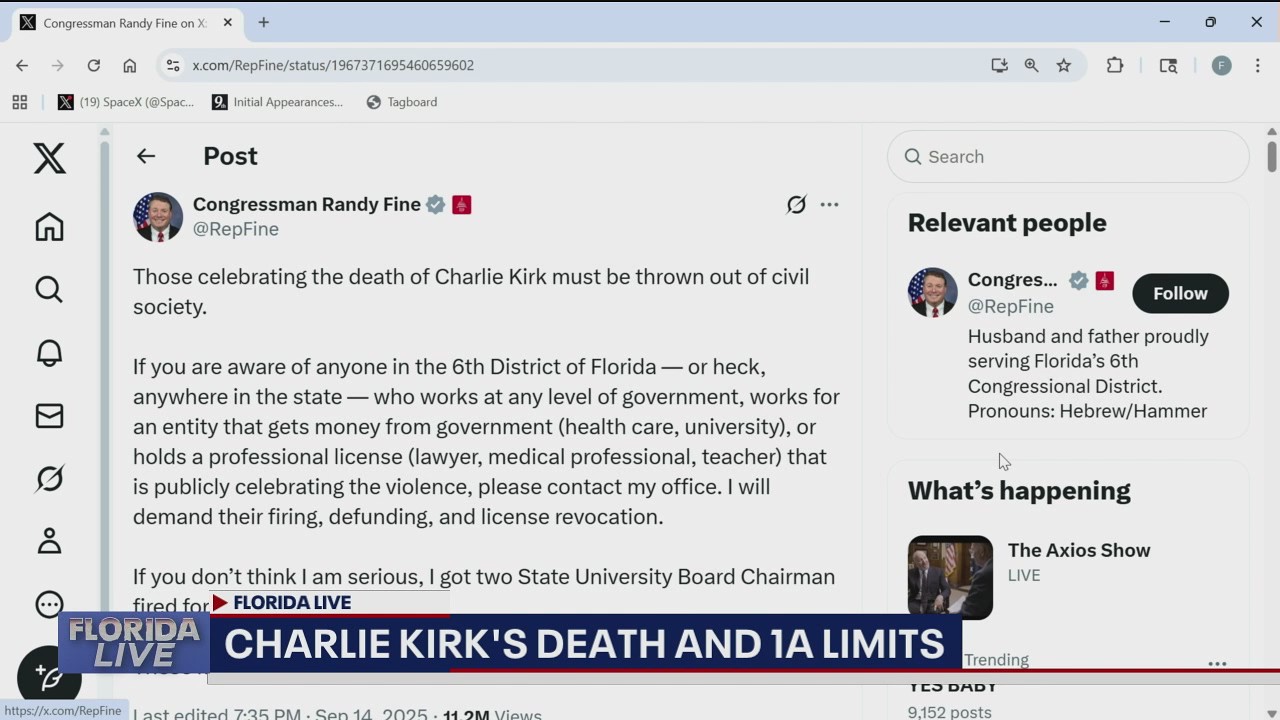Open Explore via the magnifying glass sidebar icon

49,290
